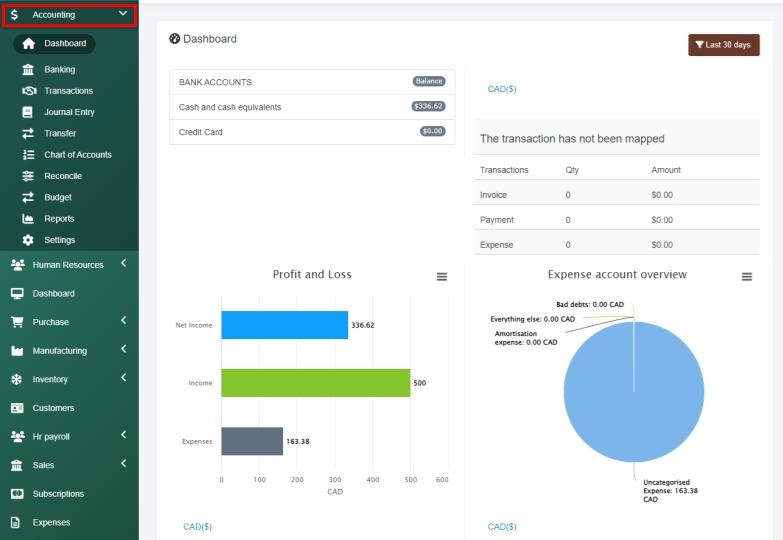Click the Chart of Accounts list icon
Screen dimensions: 783x540
pyautogui.click(x=28, y=155)
